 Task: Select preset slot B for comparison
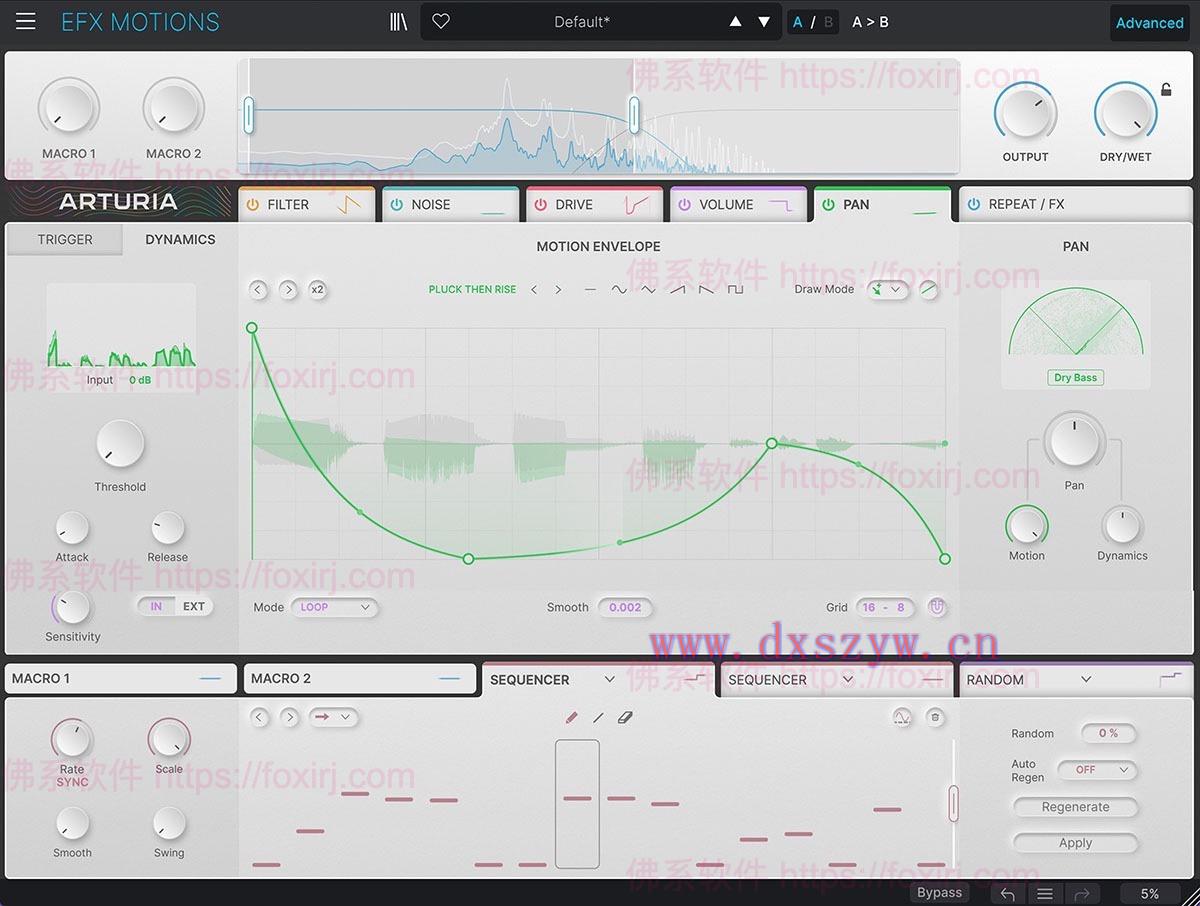tap(828, 22)
